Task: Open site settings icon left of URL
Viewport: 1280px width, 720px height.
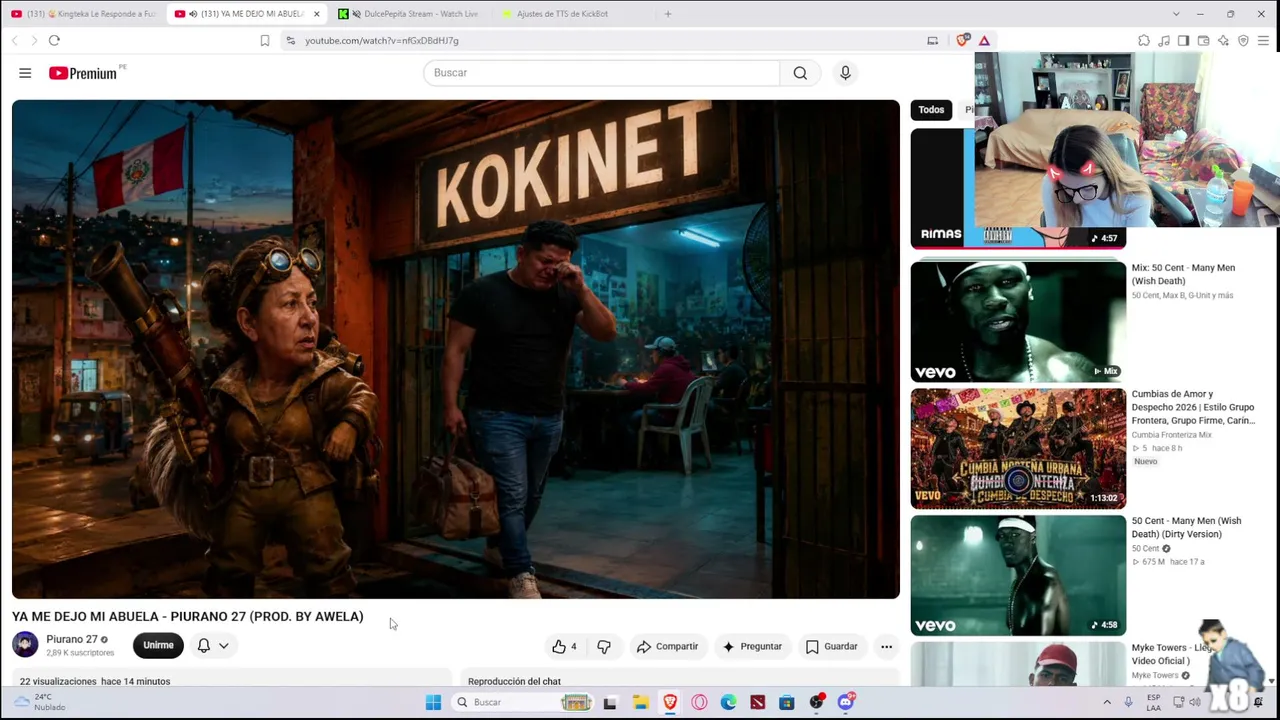Action: tap(290, 41)
